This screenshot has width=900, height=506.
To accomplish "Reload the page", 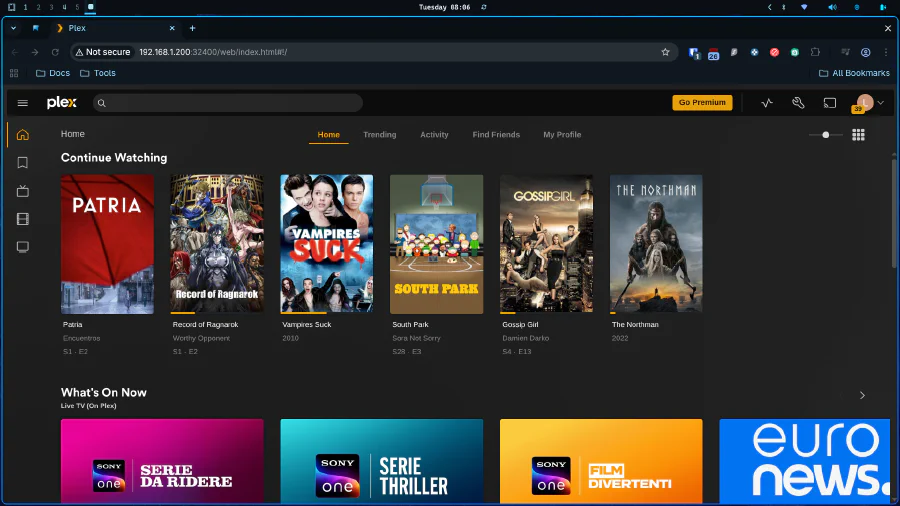I will [55, 52].
